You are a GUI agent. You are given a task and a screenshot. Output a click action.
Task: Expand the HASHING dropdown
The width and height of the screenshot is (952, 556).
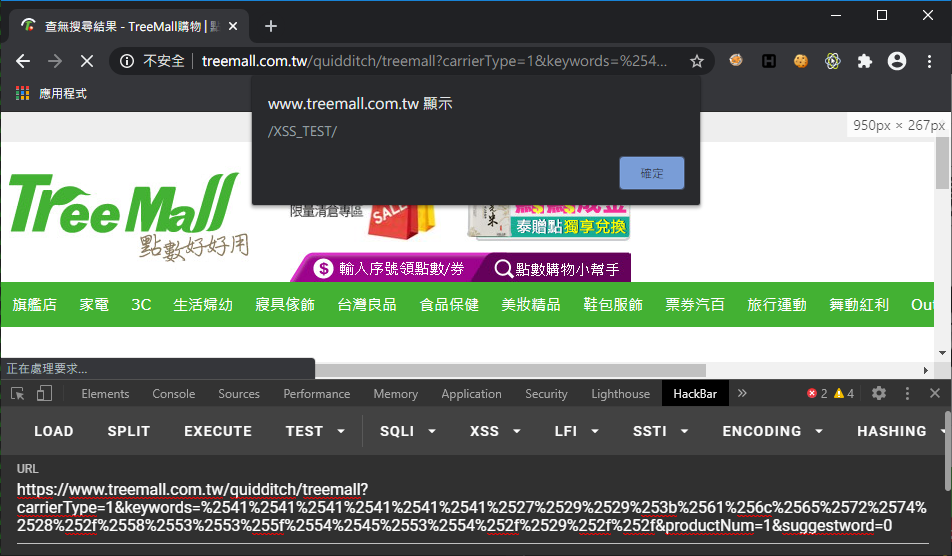[x=901, y=431]
